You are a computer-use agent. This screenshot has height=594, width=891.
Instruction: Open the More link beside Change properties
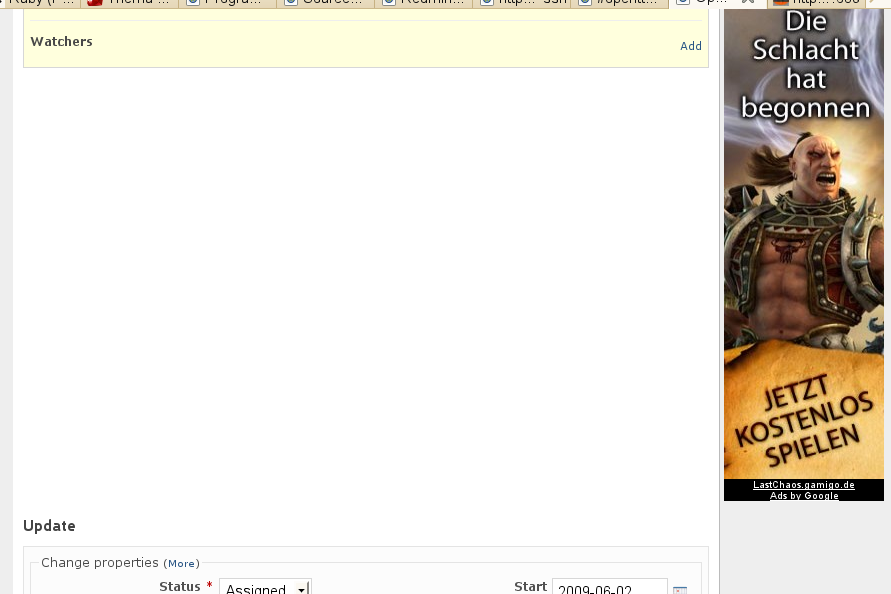click(181, 563)
